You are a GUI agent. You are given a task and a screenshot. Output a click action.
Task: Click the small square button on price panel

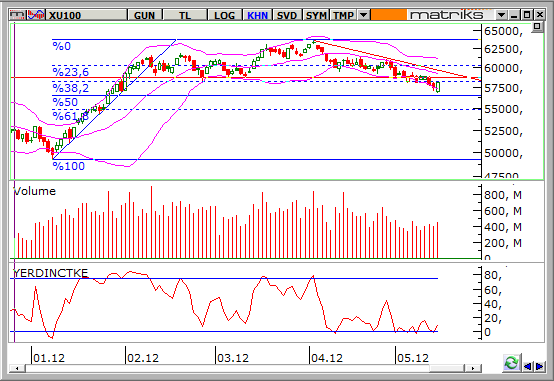[537, 27]
